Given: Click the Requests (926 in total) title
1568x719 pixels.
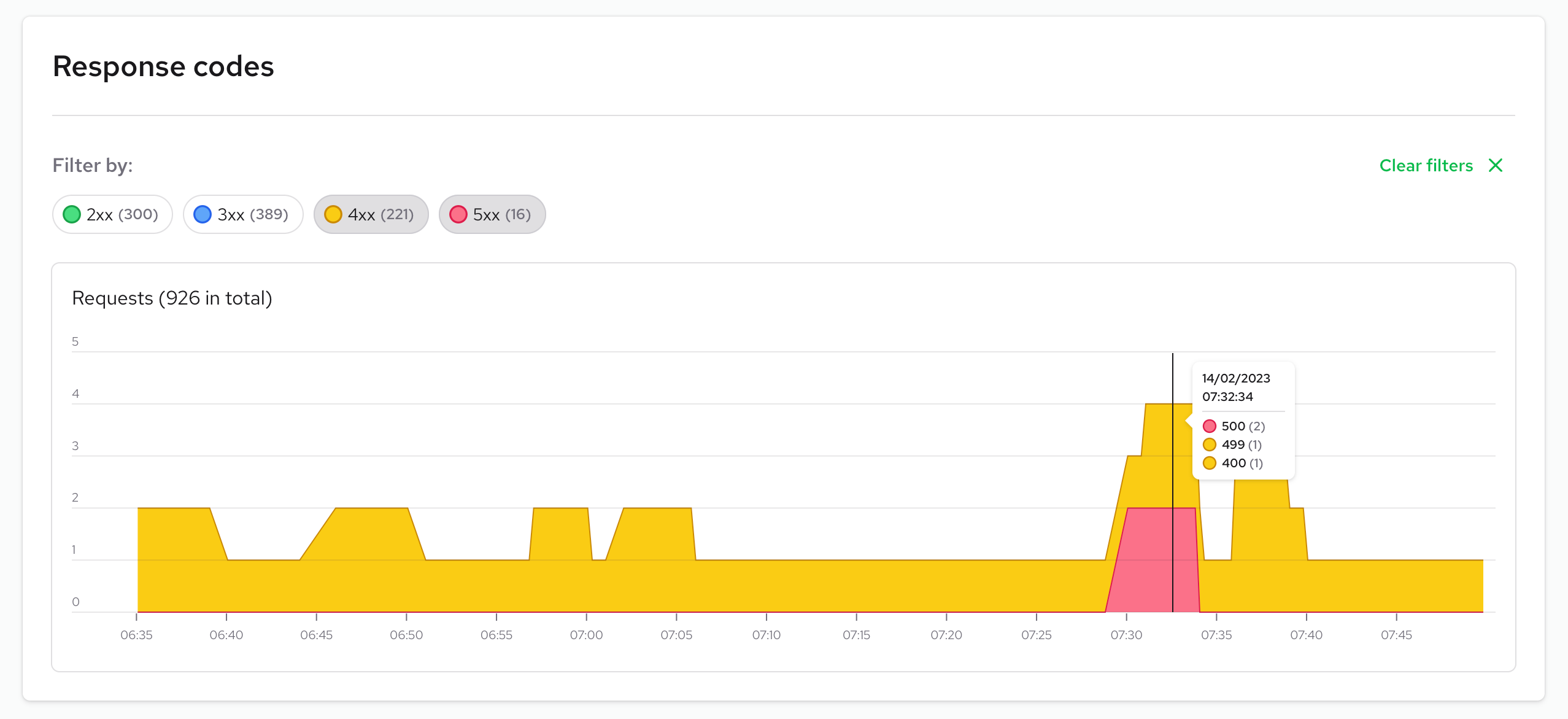Looking at the screenshot, I should tap(173, 298).
